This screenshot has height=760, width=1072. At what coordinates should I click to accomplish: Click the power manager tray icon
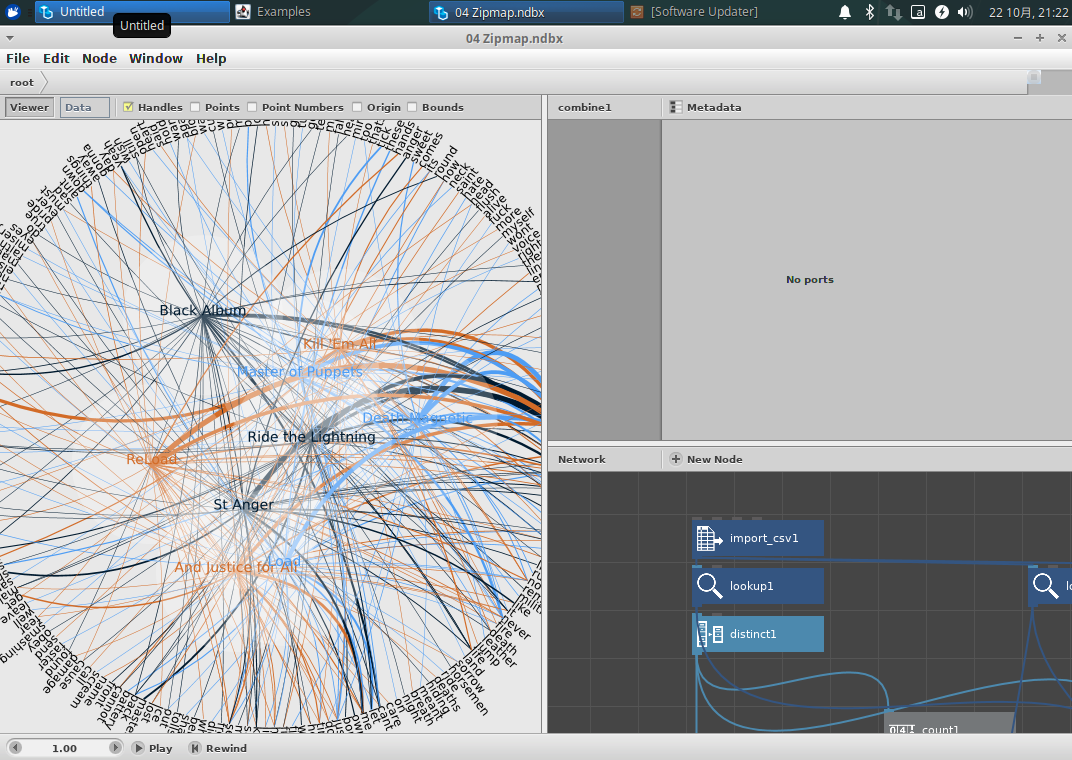tap(941, 12)
